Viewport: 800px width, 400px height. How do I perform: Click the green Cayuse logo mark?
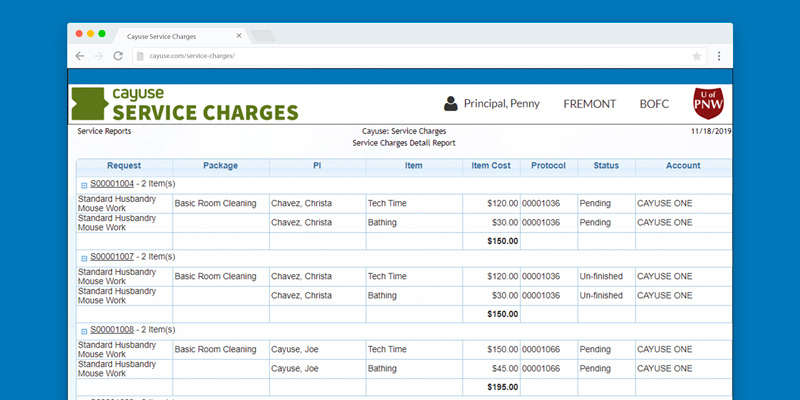point(90,104)
